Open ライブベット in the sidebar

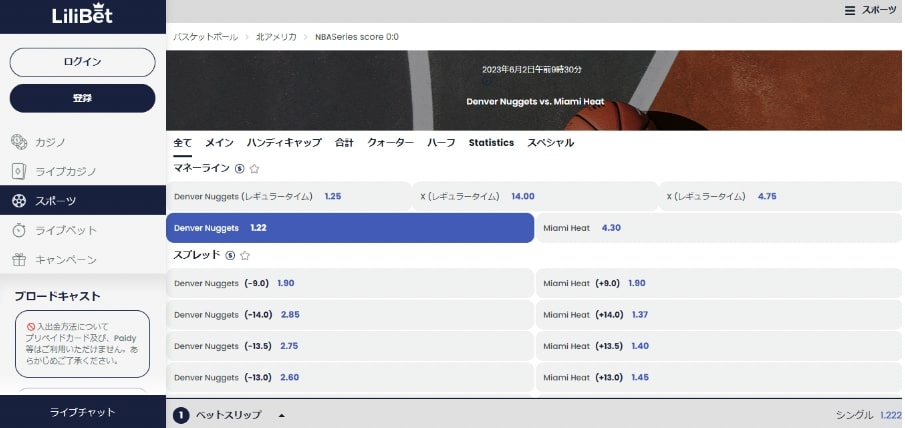(83, 230)
